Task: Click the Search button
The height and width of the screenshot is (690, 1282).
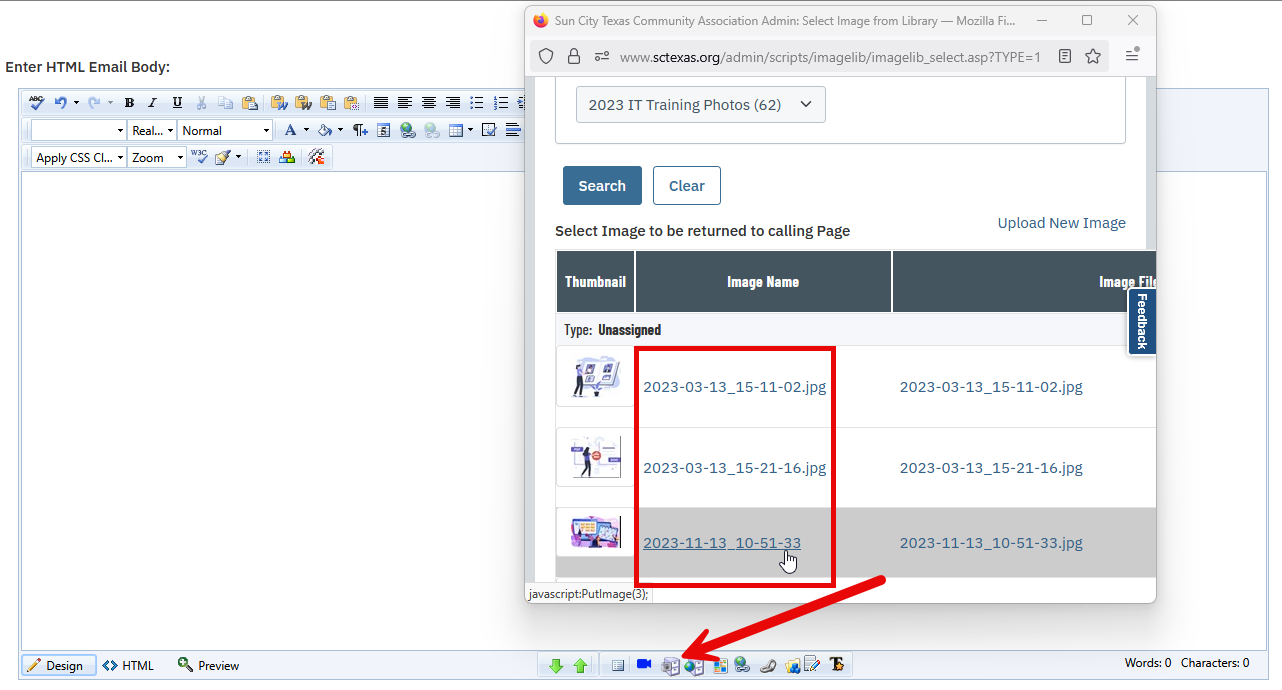Action: (602, 186)
